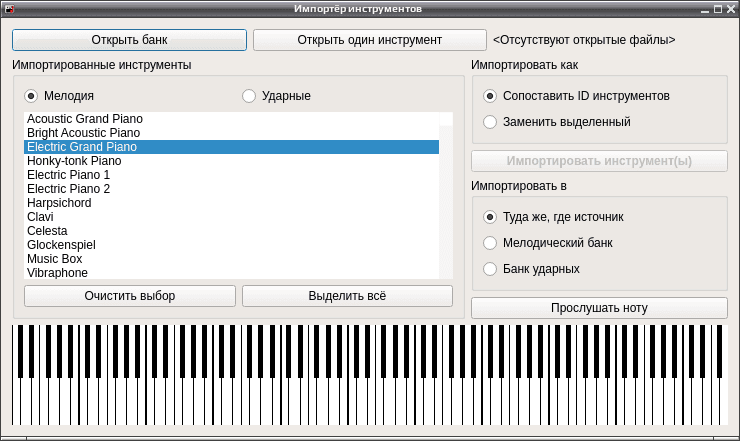The image size is (740, 441).
Task: Select Clavi in instrument list
Action: (x=231, y=217)
